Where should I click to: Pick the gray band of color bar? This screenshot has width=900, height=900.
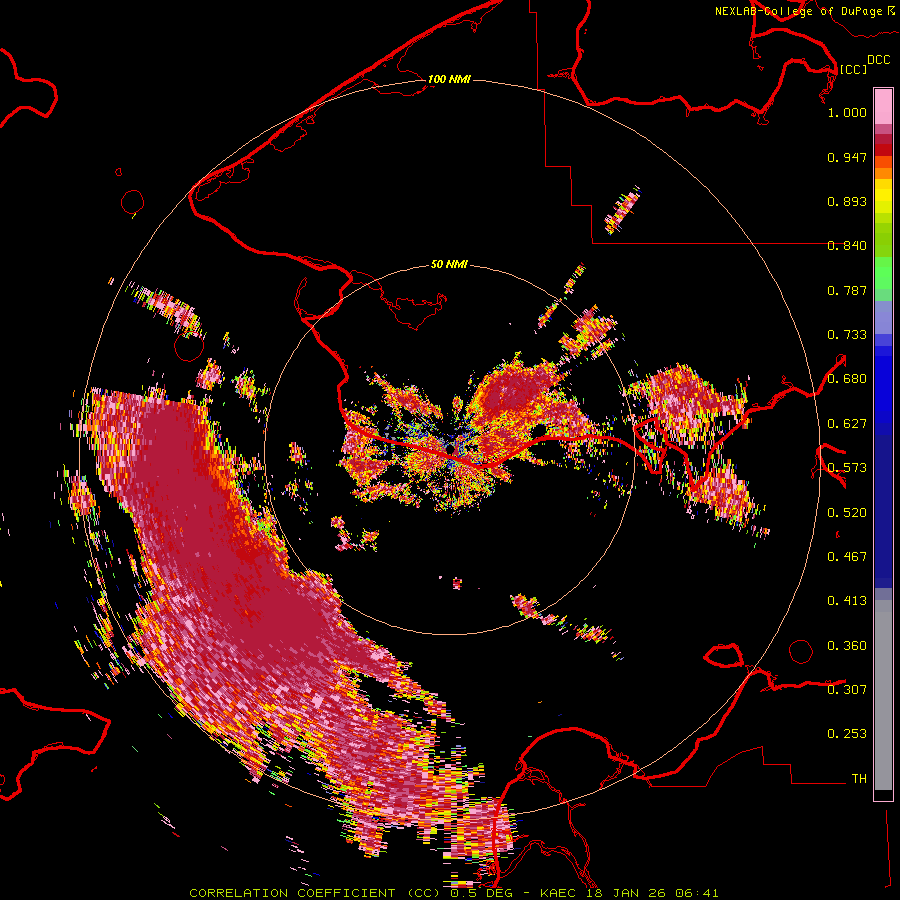tap(883, 695)
